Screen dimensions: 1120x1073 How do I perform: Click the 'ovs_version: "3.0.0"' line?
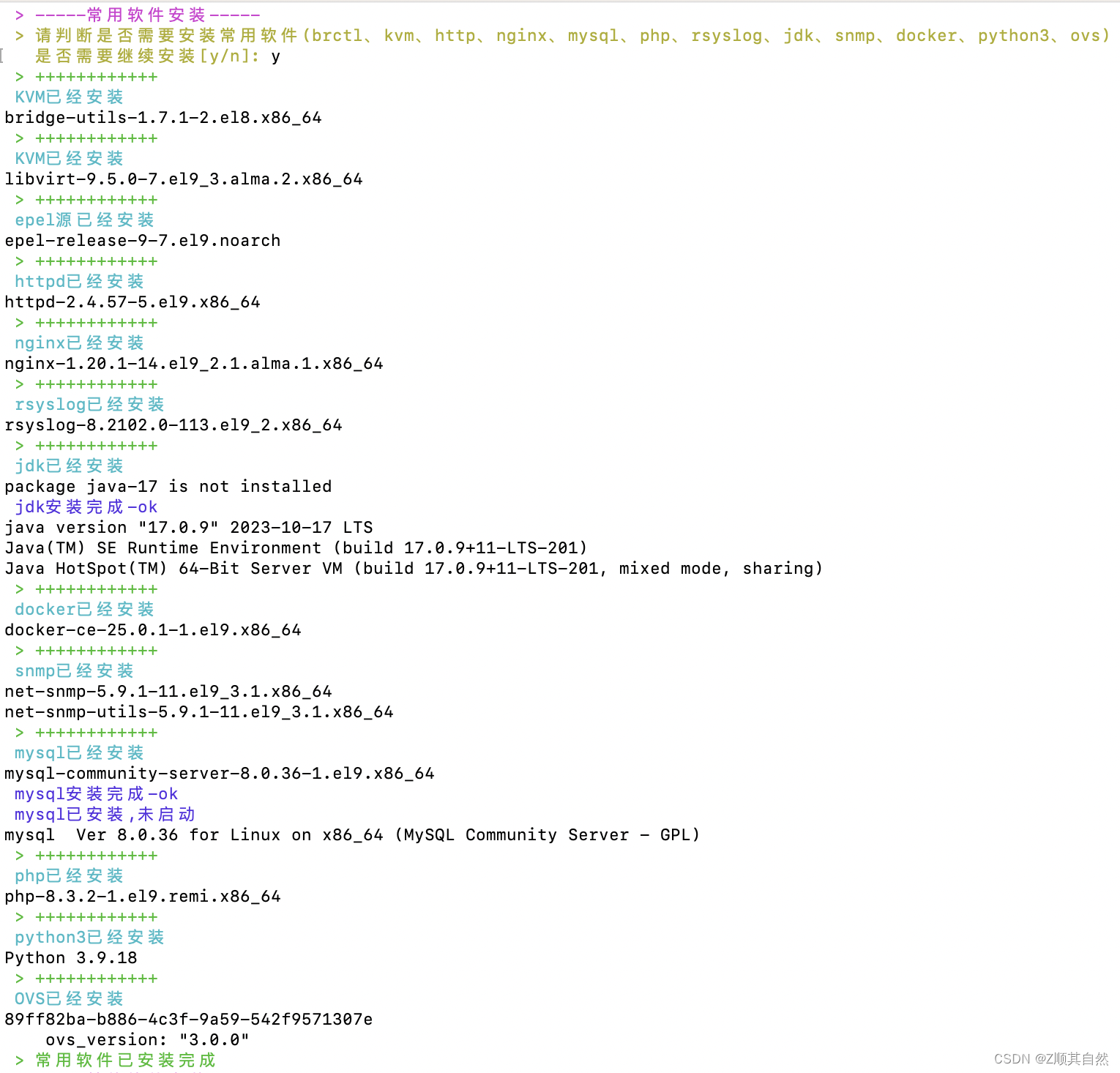(x=147, y=1040)
